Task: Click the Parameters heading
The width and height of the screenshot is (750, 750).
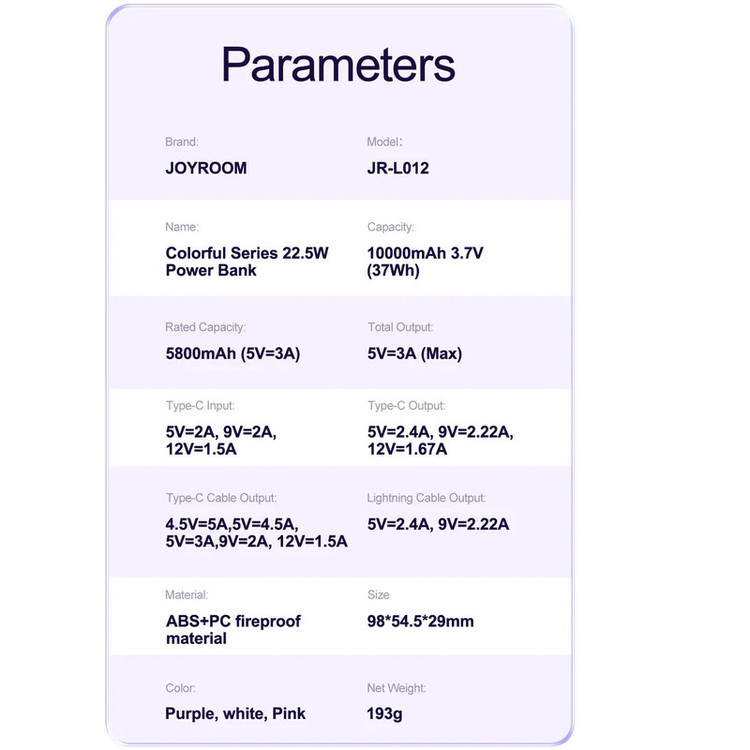Action: pyautogui.click(x=338, y=64)
